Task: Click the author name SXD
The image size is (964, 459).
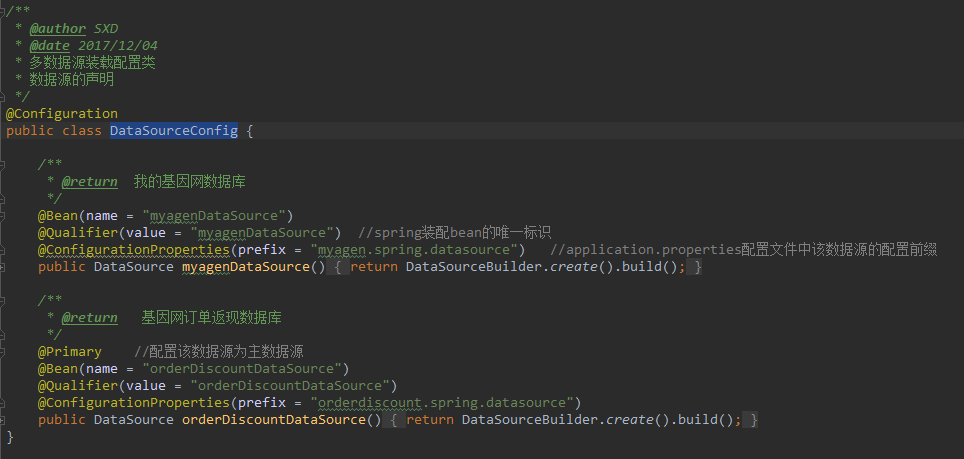Action: (x=106, y=29)
